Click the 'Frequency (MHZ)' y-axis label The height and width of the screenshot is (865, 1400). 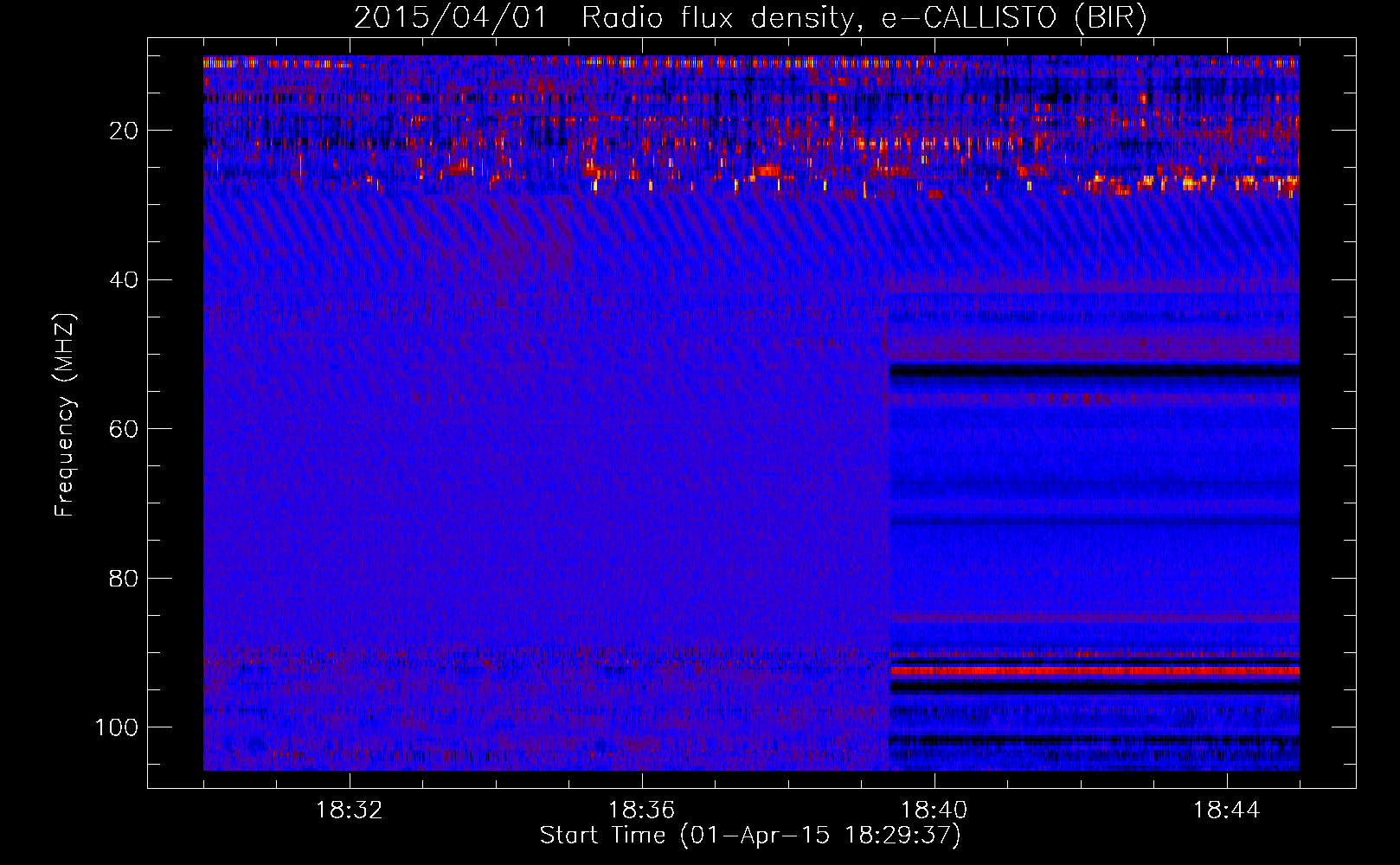click(65, 415)
